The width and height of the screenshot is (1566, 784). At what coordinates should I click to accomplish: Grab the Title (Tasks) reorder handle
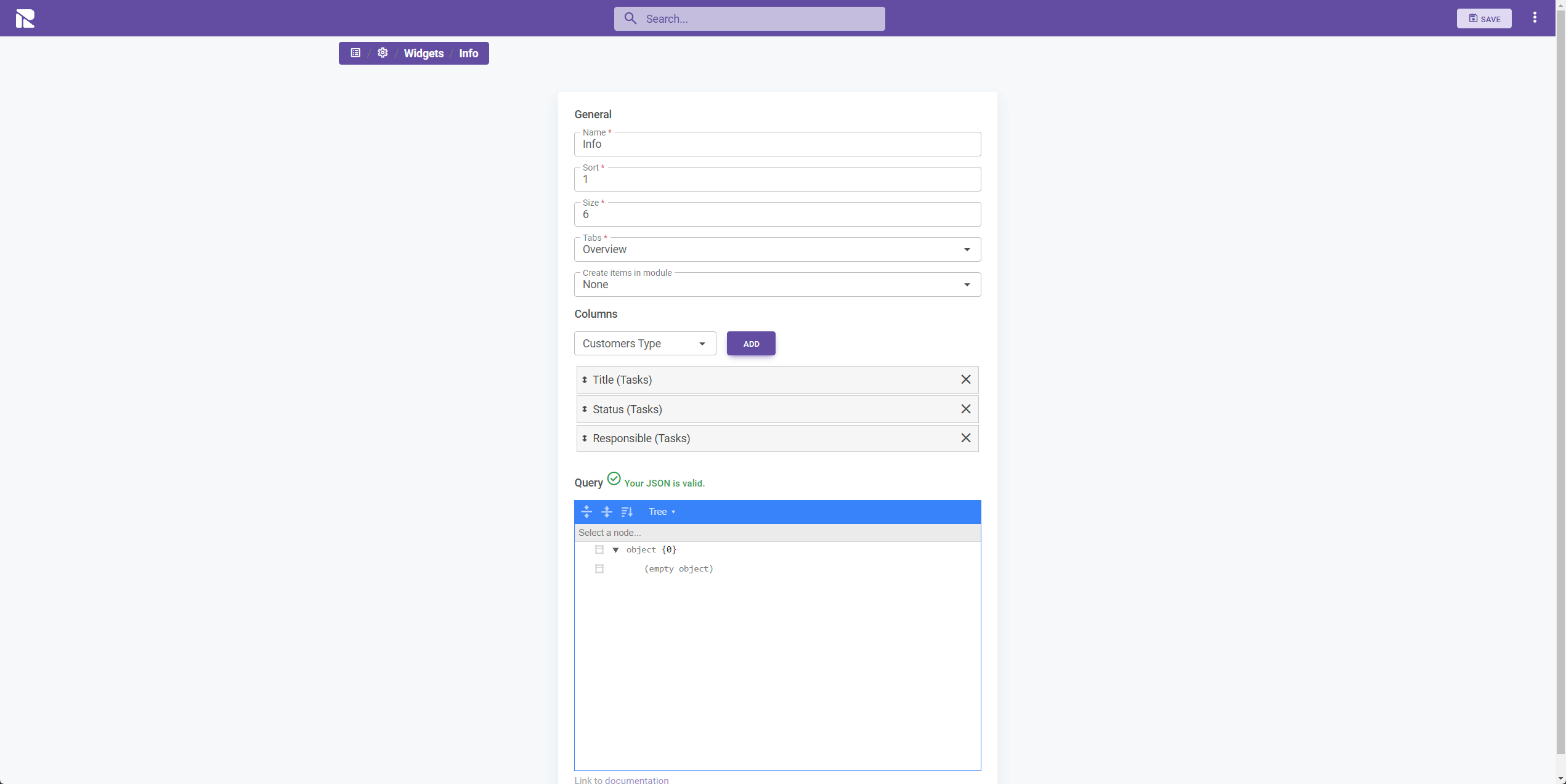click(x=585, y=380)
